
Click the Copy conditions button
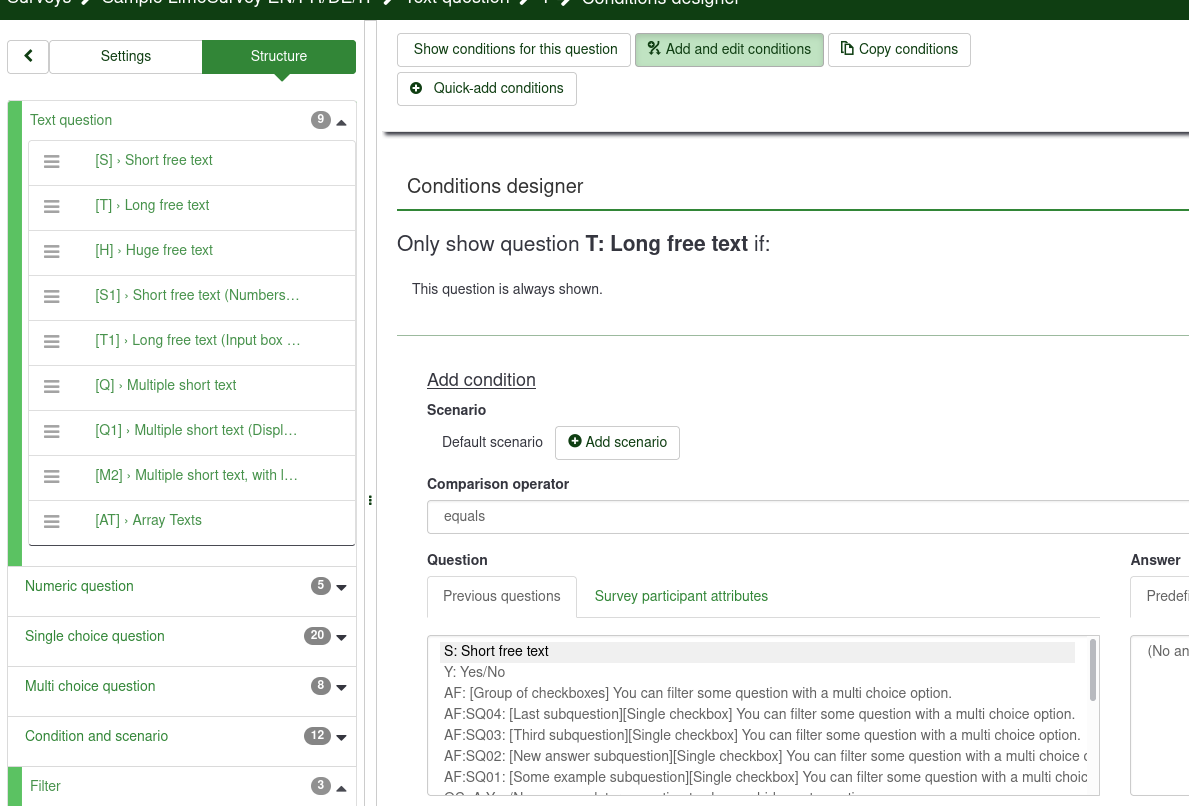pyautogui.click(x=899, y=50)
